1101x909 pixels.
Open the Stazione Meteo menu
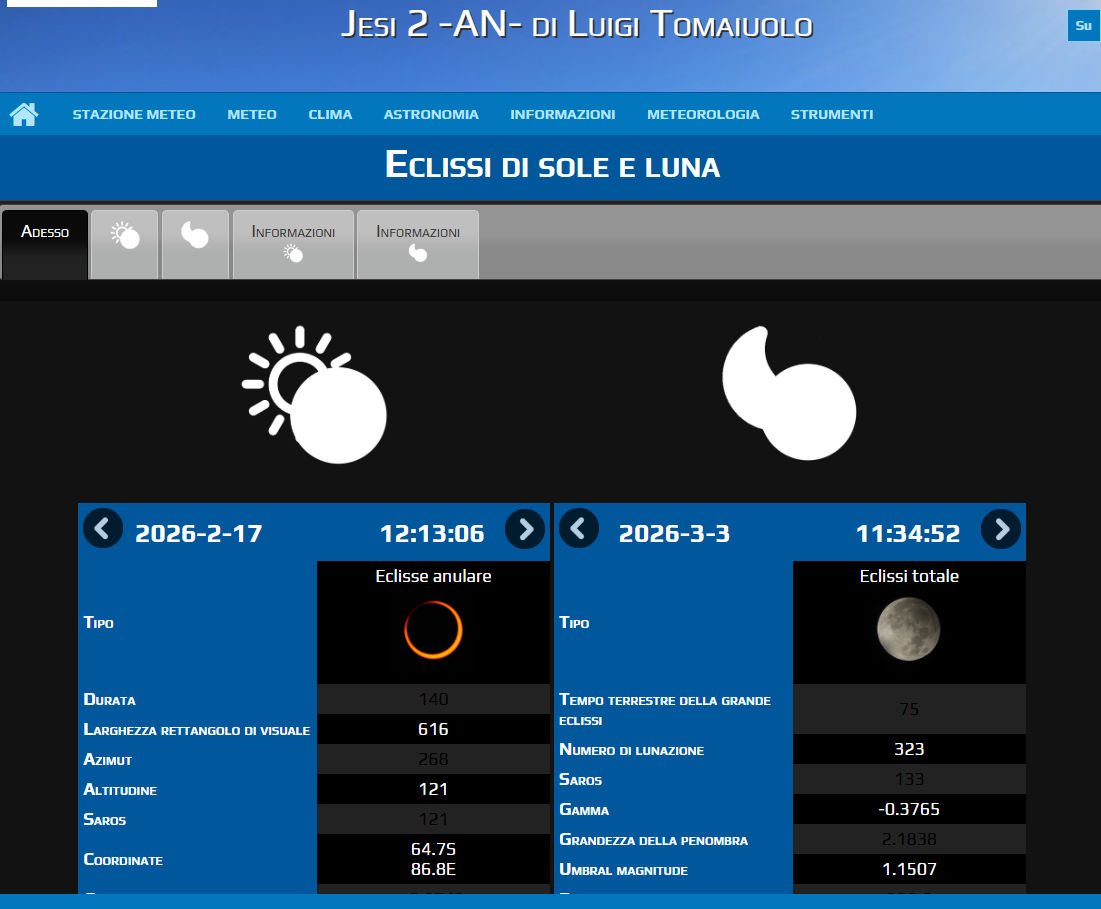click(134, 115)
